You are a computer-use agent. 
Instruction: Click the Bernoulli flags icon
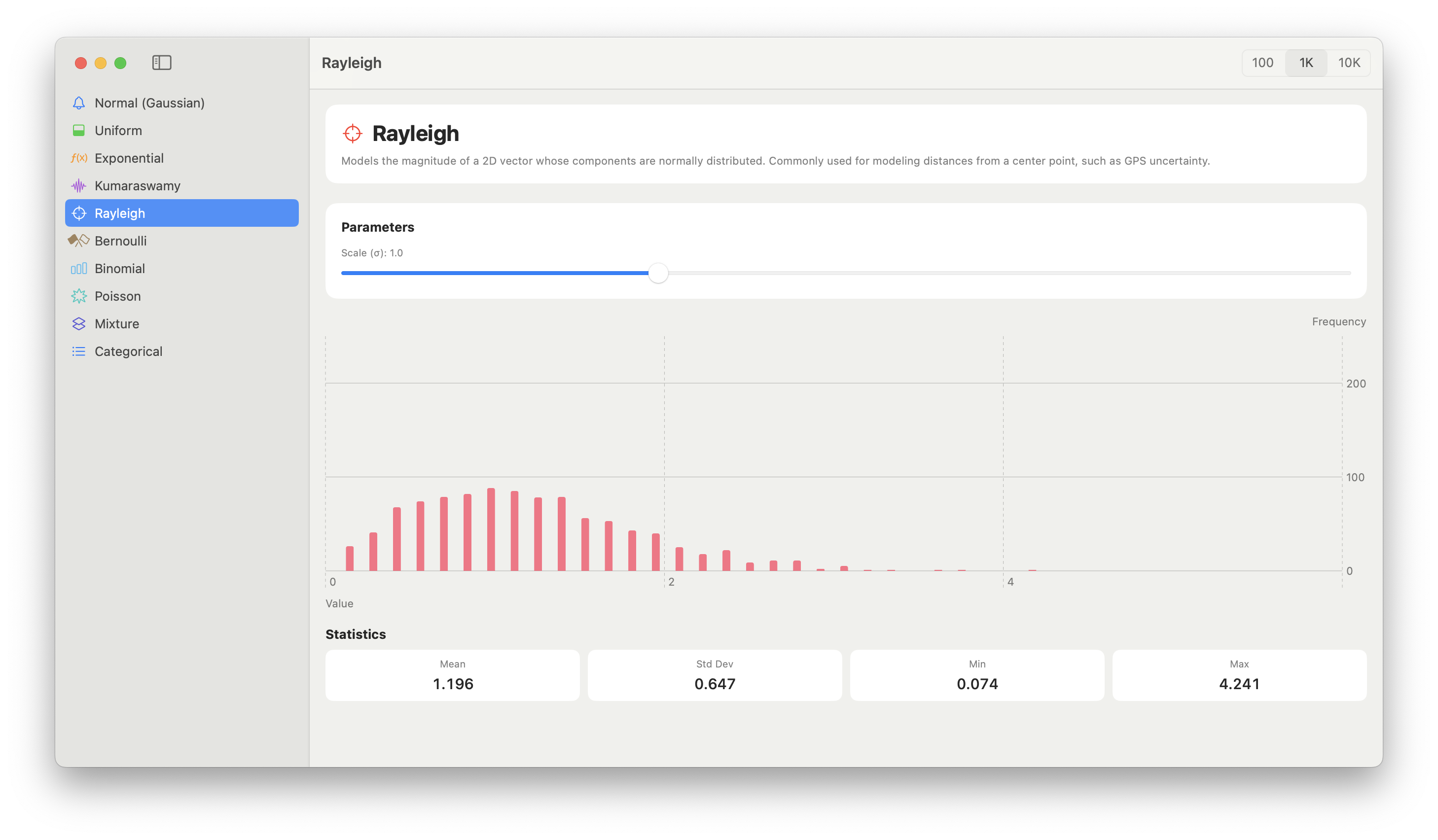pos(79,241)
